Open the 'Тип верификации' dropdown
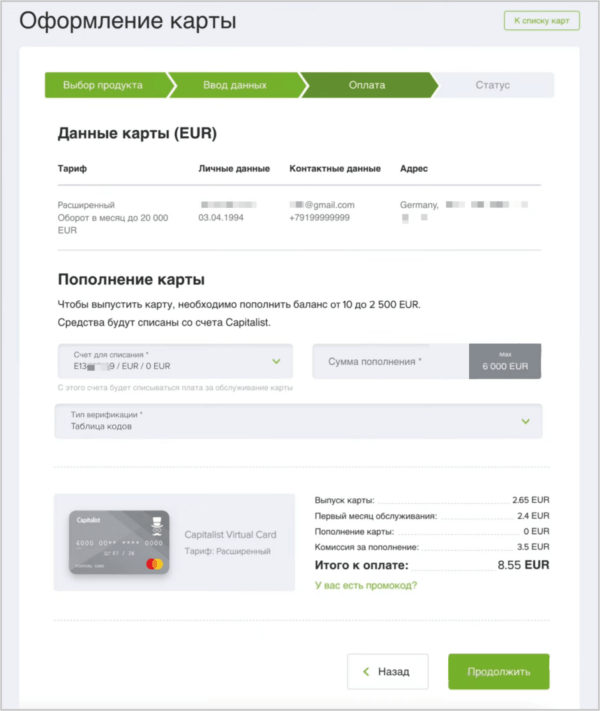This screenshot has height=711, width=600. point(298,421)
